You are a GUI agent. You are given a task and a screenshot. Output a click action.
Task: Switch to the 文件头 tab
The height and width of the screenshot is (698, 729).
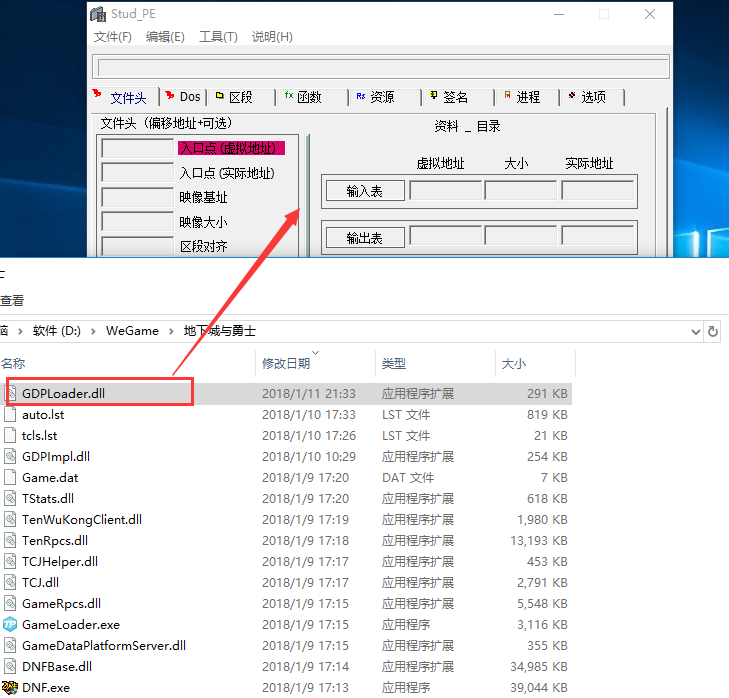coord(126,97)
